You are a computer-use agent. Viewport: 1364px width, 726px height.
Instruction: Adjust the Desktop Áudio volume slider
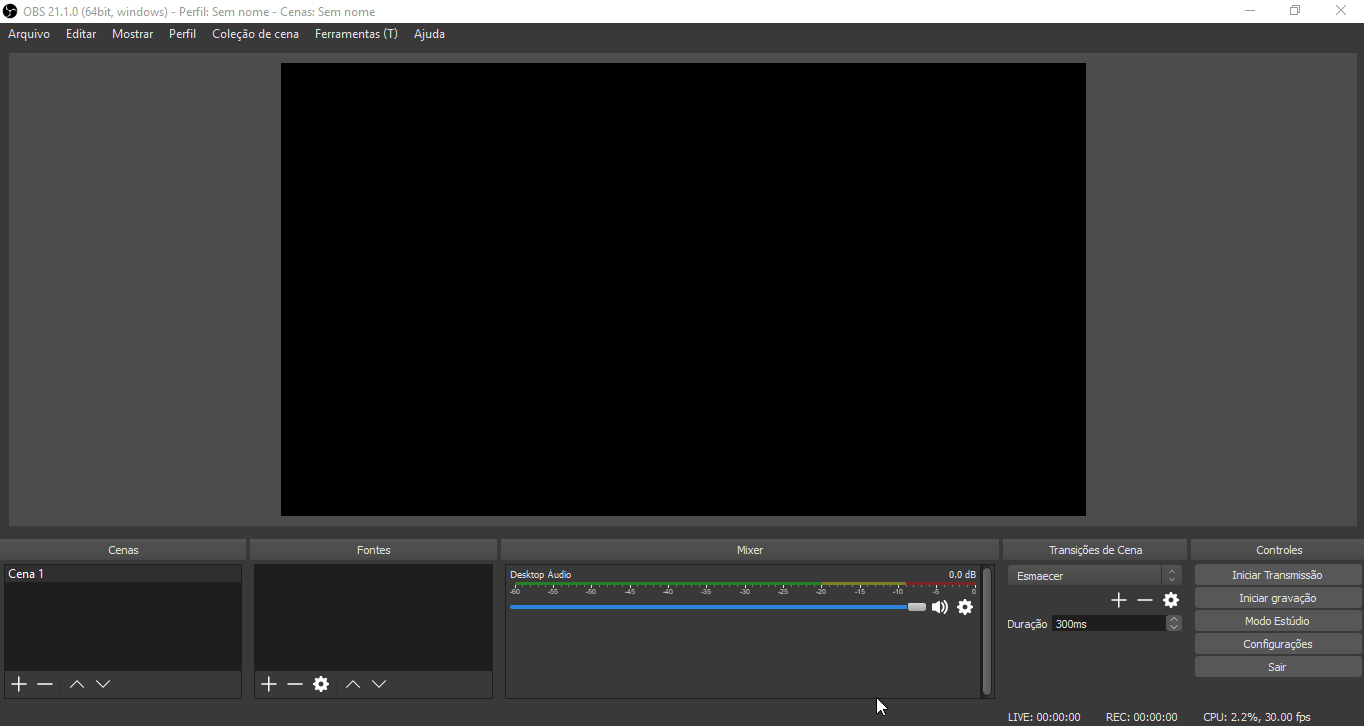[916, 607]
